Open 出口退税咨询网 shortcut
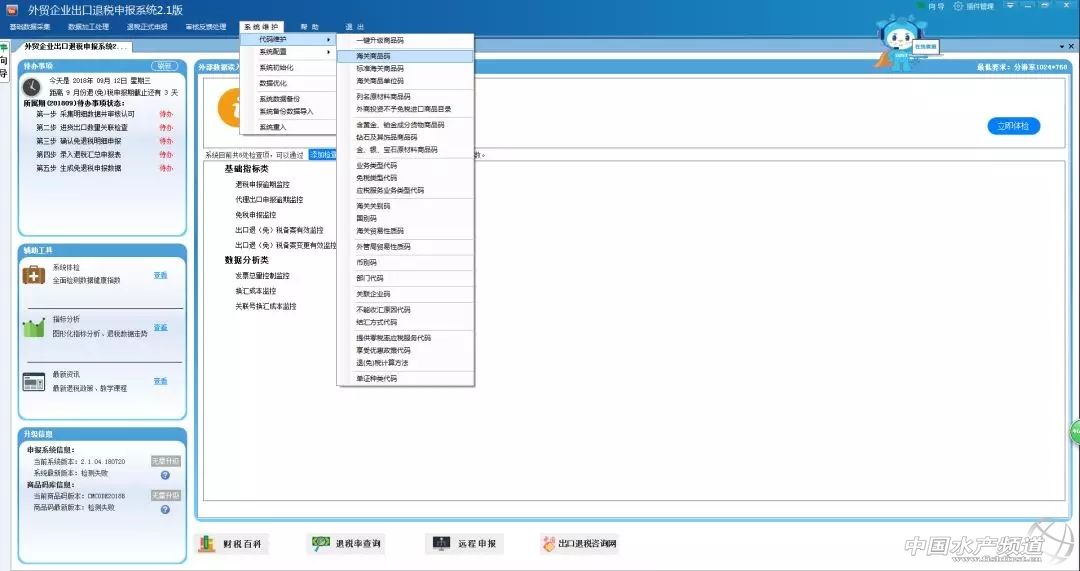 click(x=580, y=544)
